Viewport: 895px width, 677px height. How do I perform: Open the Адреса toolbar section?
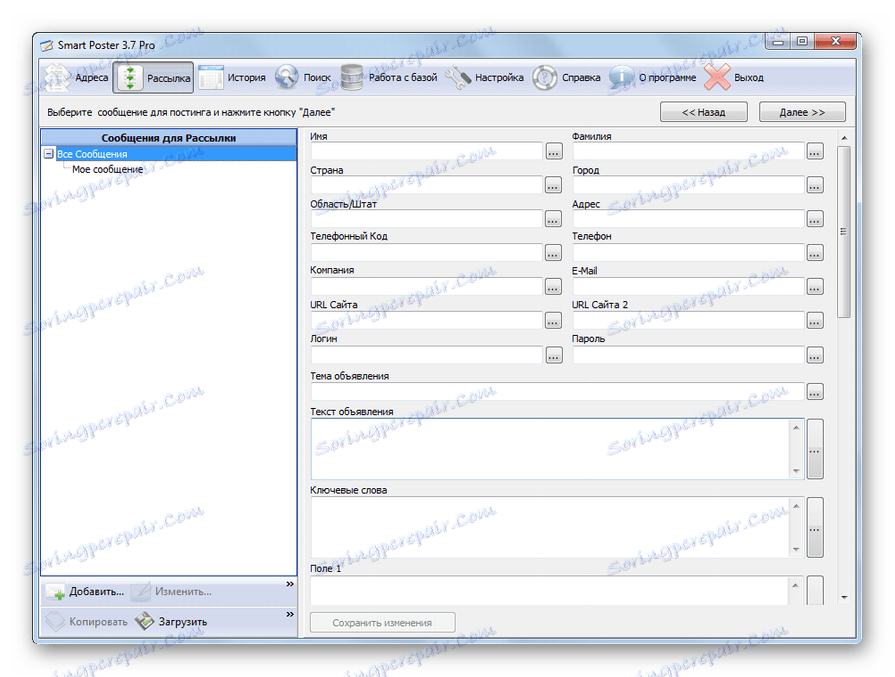click(76, 77)
